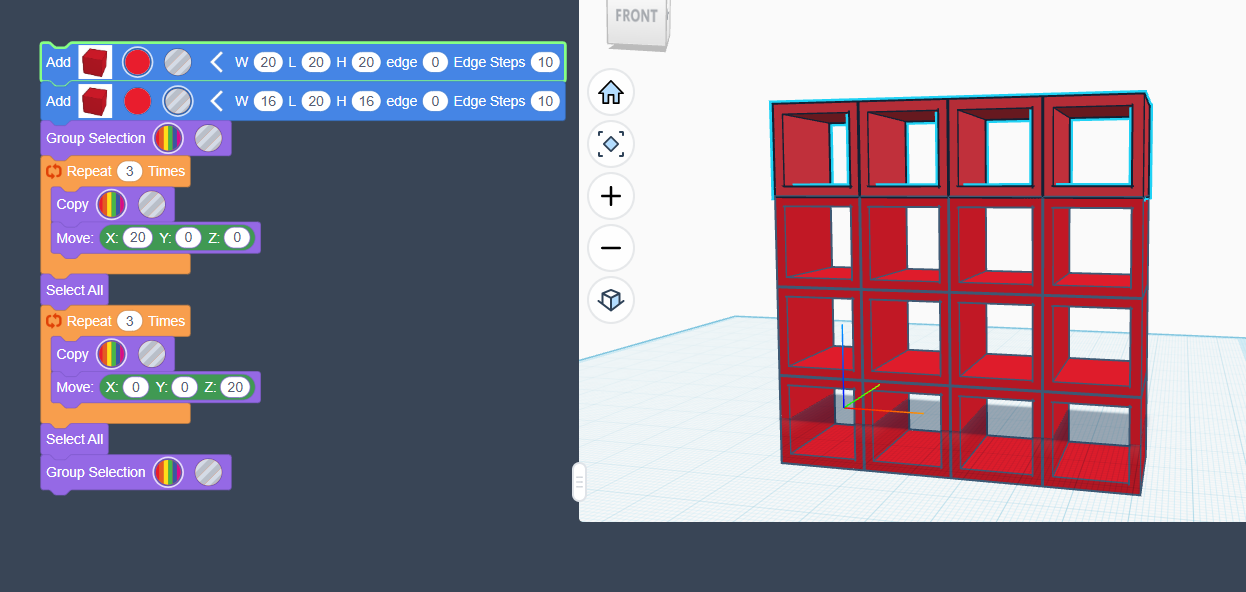The image size is (1246, 592).
Task: Click the red cube icon in the second Add block
Action: 95,101
